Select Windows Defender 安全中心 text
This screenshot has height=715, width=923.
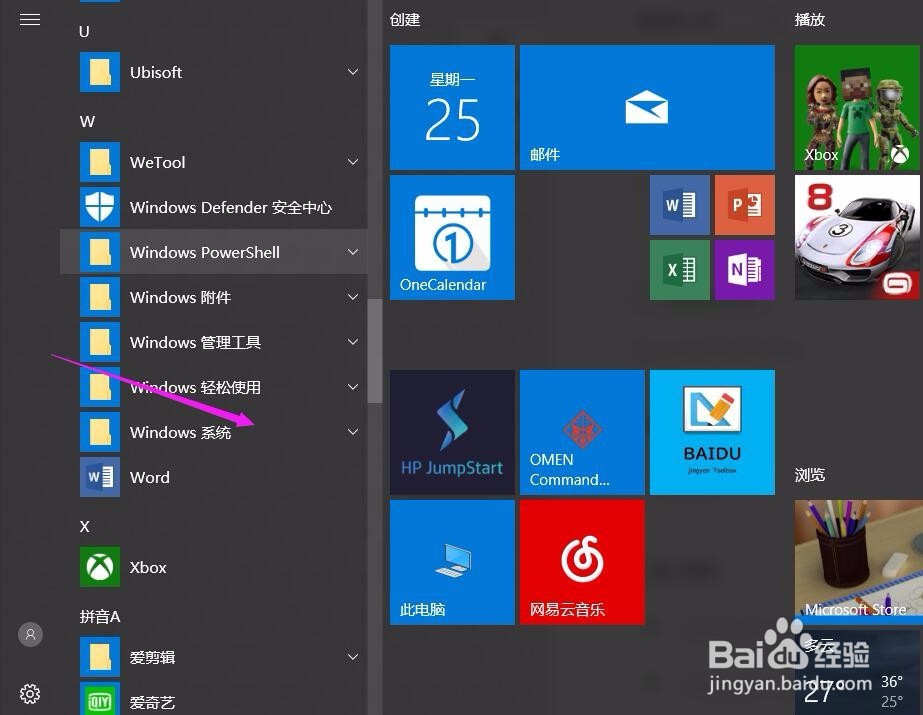231,207
